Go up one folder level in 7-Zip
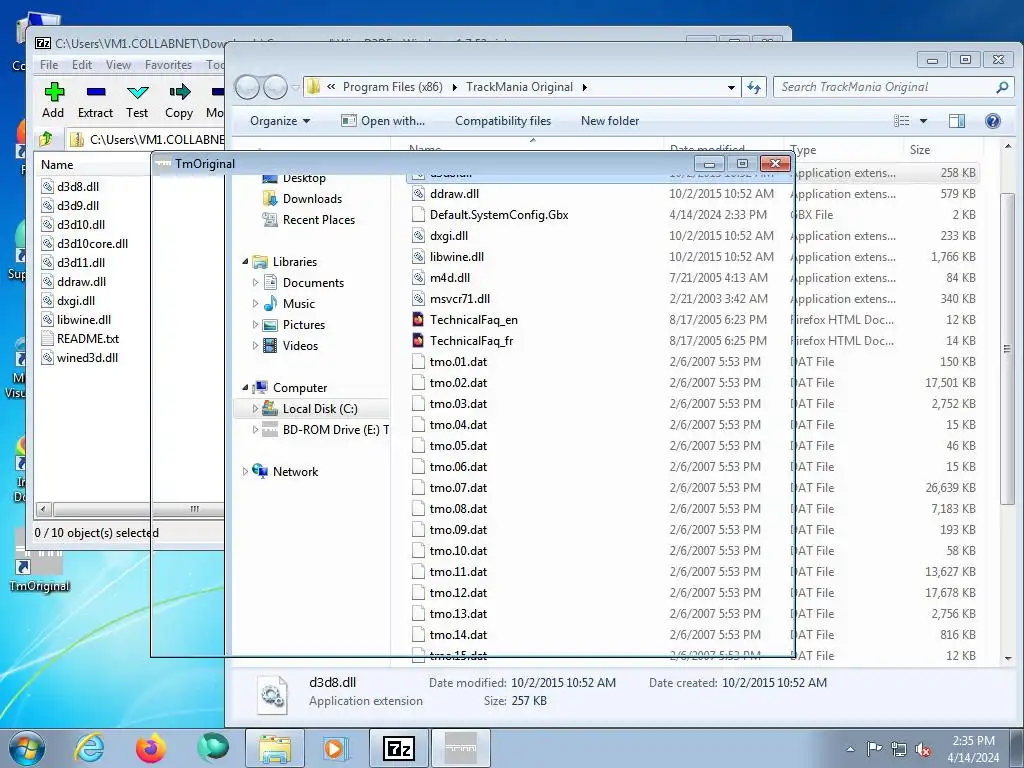Viewport: 1024px width, 768px height. 46,139
